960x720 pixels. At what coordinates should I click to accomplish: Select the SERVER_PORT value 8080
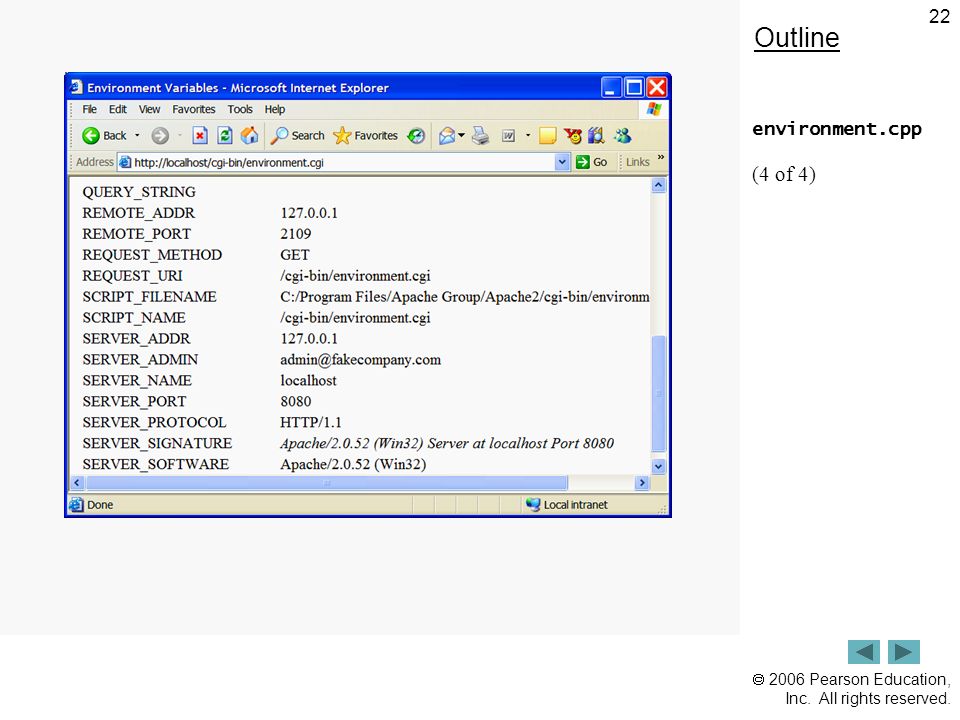tap(296, 401)
